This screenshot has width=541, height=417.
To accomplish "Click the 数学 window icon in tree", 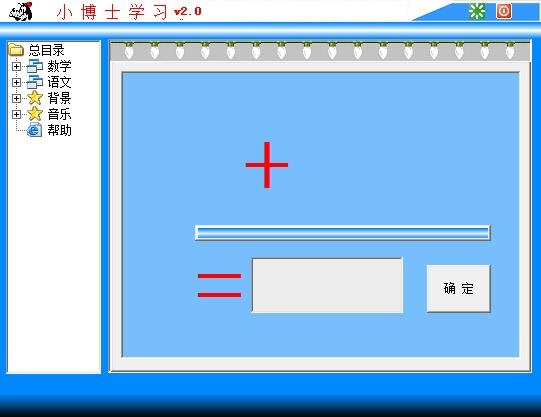I will click(x=35, y=66).
